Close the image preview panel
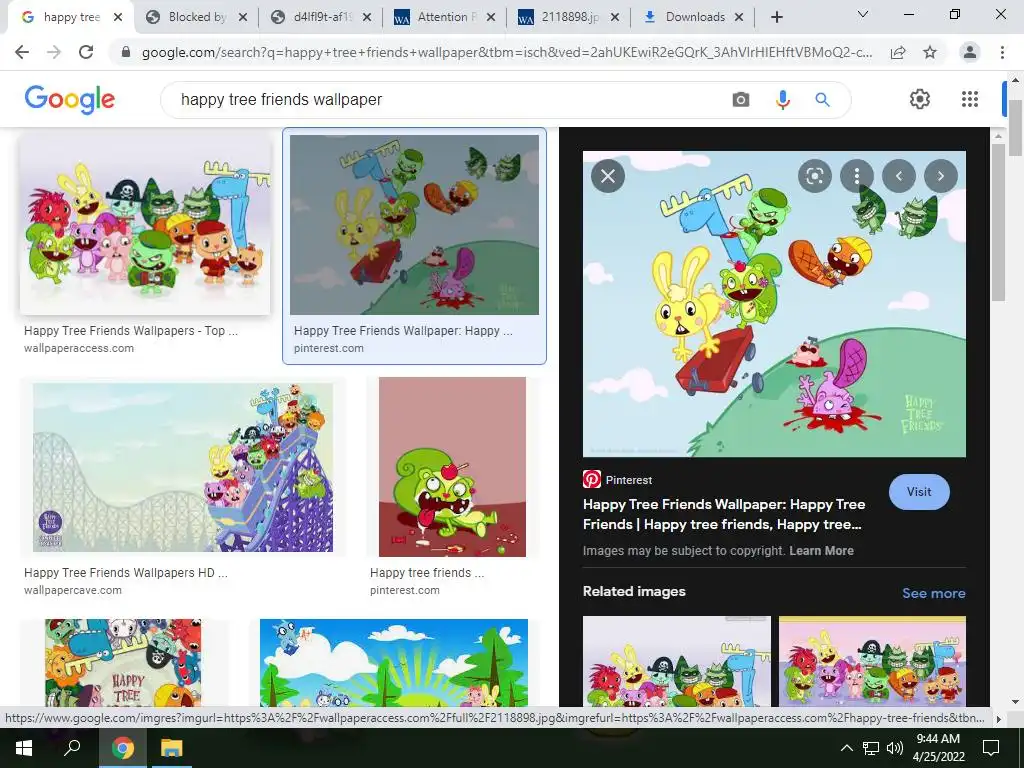Viewport: 1024px width, 768px height. tap(607, 176)
